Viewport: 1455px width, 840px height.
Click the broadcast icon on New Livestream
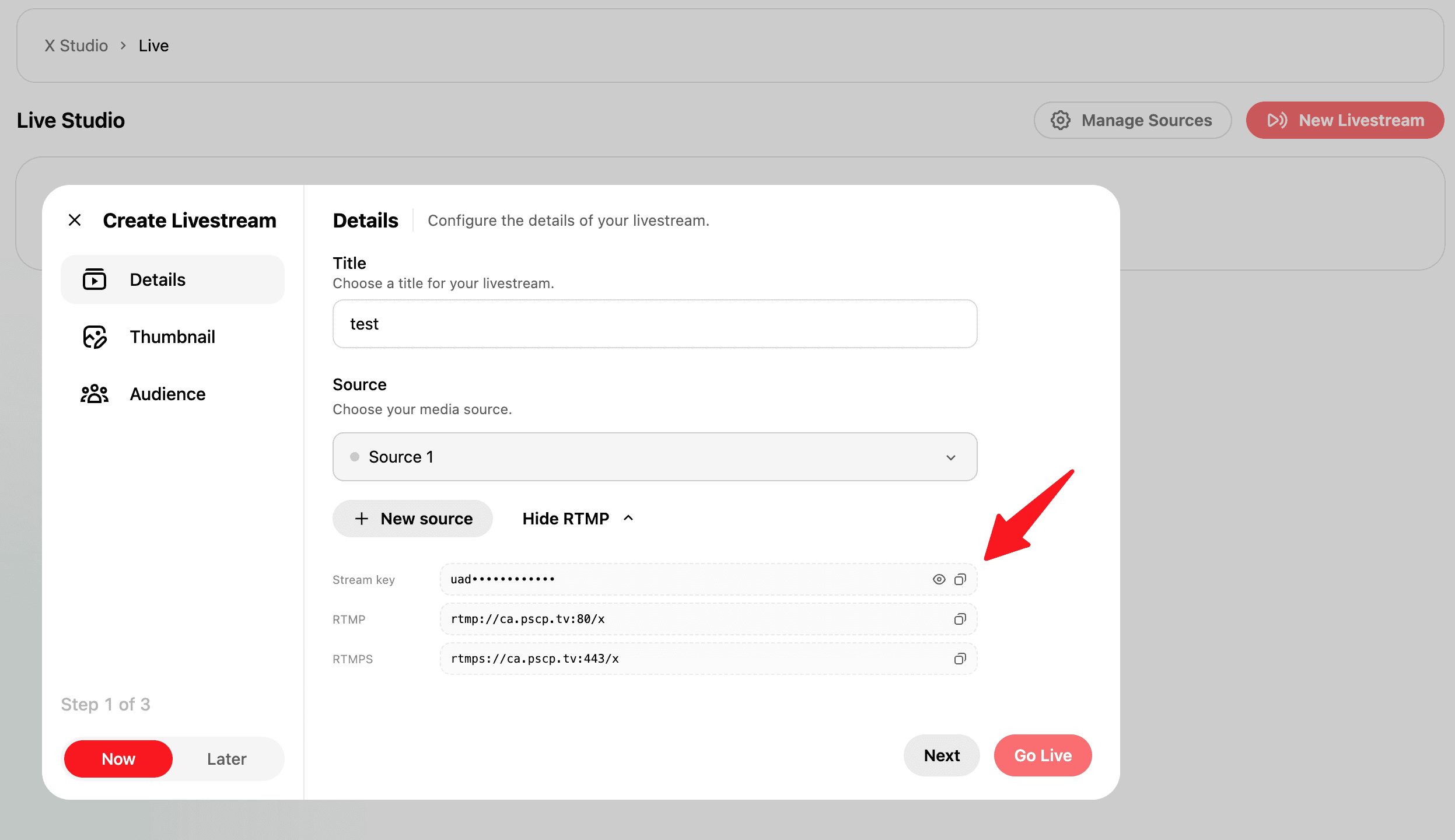coord(1277,120)
